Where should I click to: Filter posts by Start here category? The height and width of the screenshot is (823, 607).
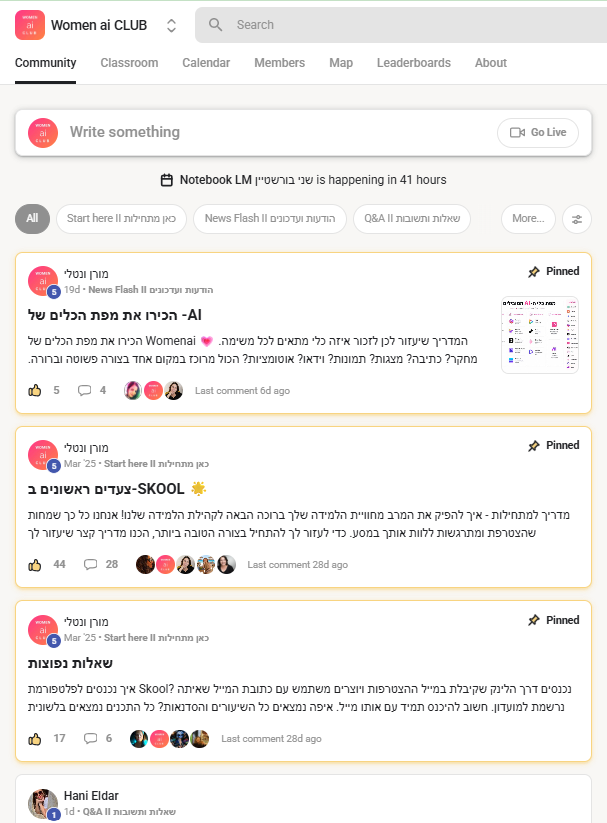click(121, 218)
